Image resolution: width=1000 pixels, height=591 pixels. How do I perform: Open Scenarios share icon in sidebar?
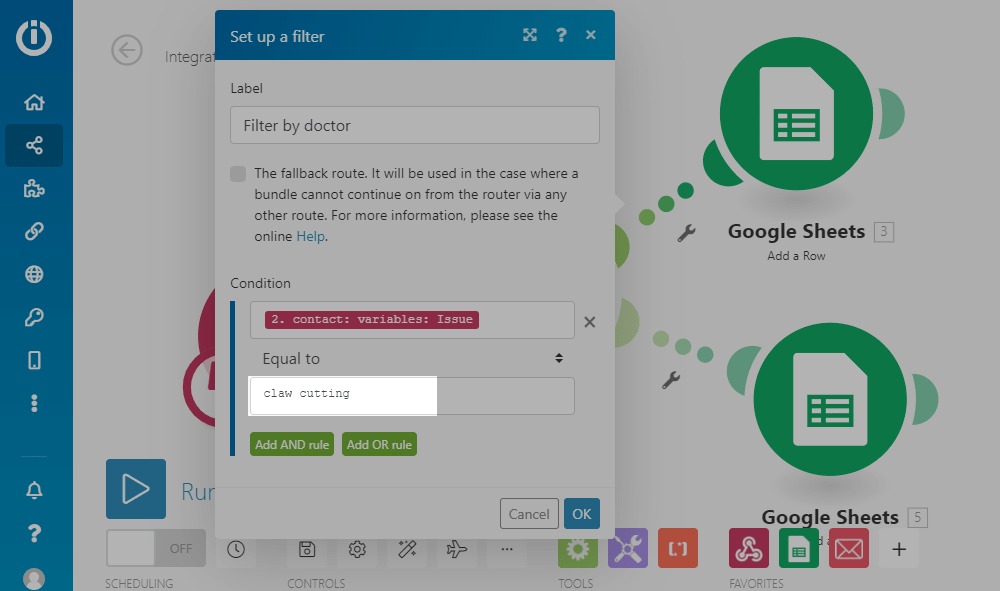[x=34, y=145]
